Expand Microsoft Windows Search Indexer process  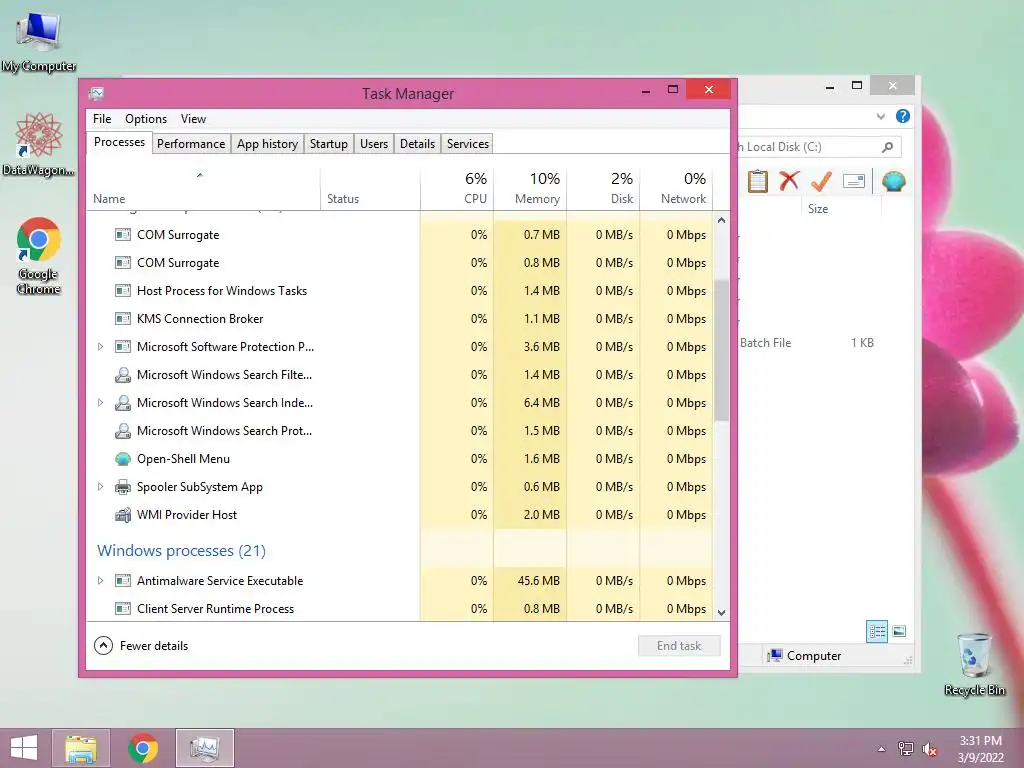[x=100, y=403]
